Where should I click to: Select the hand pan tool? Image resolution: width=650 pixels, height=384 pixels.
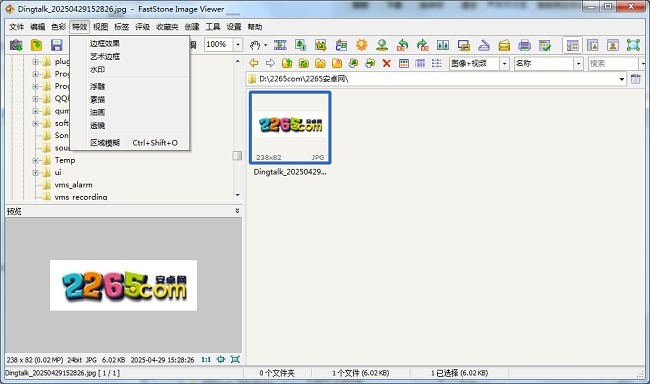(255, 45)
